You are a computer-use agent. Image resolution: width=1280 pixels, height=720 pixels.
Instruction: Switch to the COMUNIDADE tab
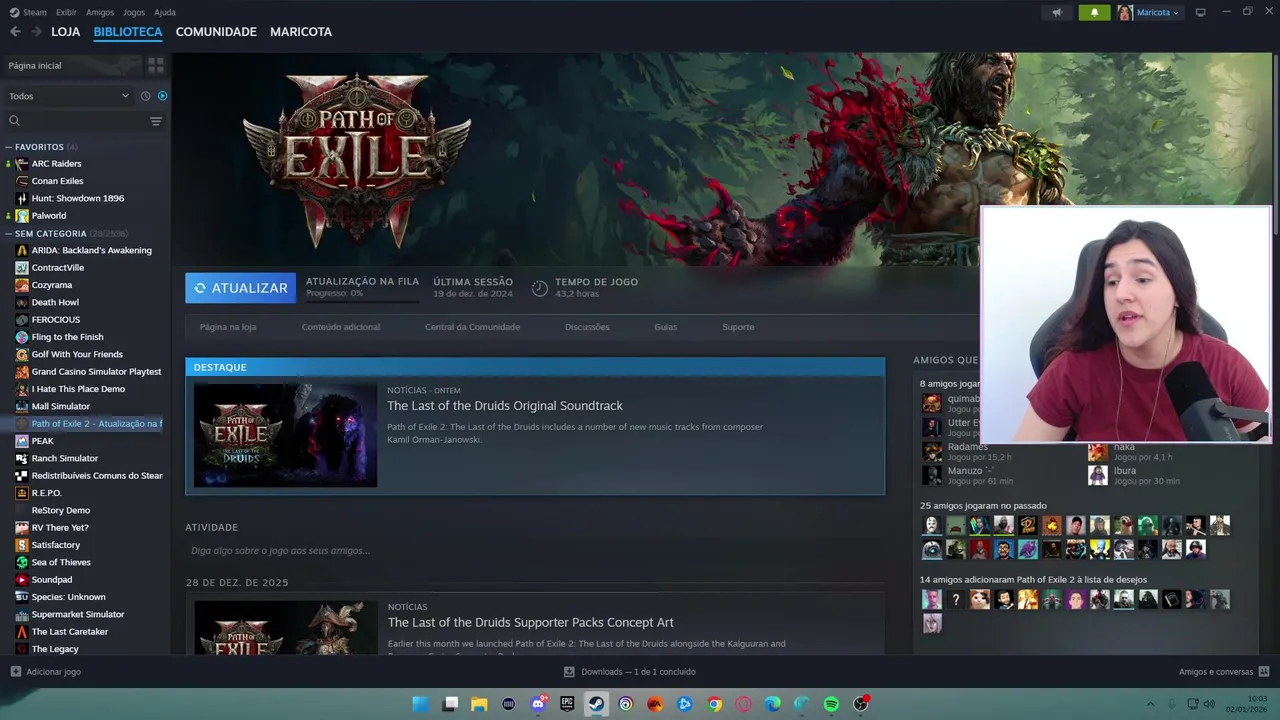click(x=216, y=32)
